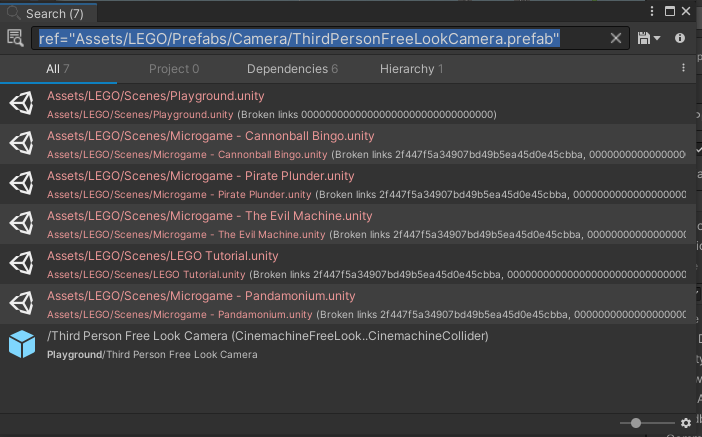Select Microgame - The Evil Machine.unity result

tap(209, 216)
